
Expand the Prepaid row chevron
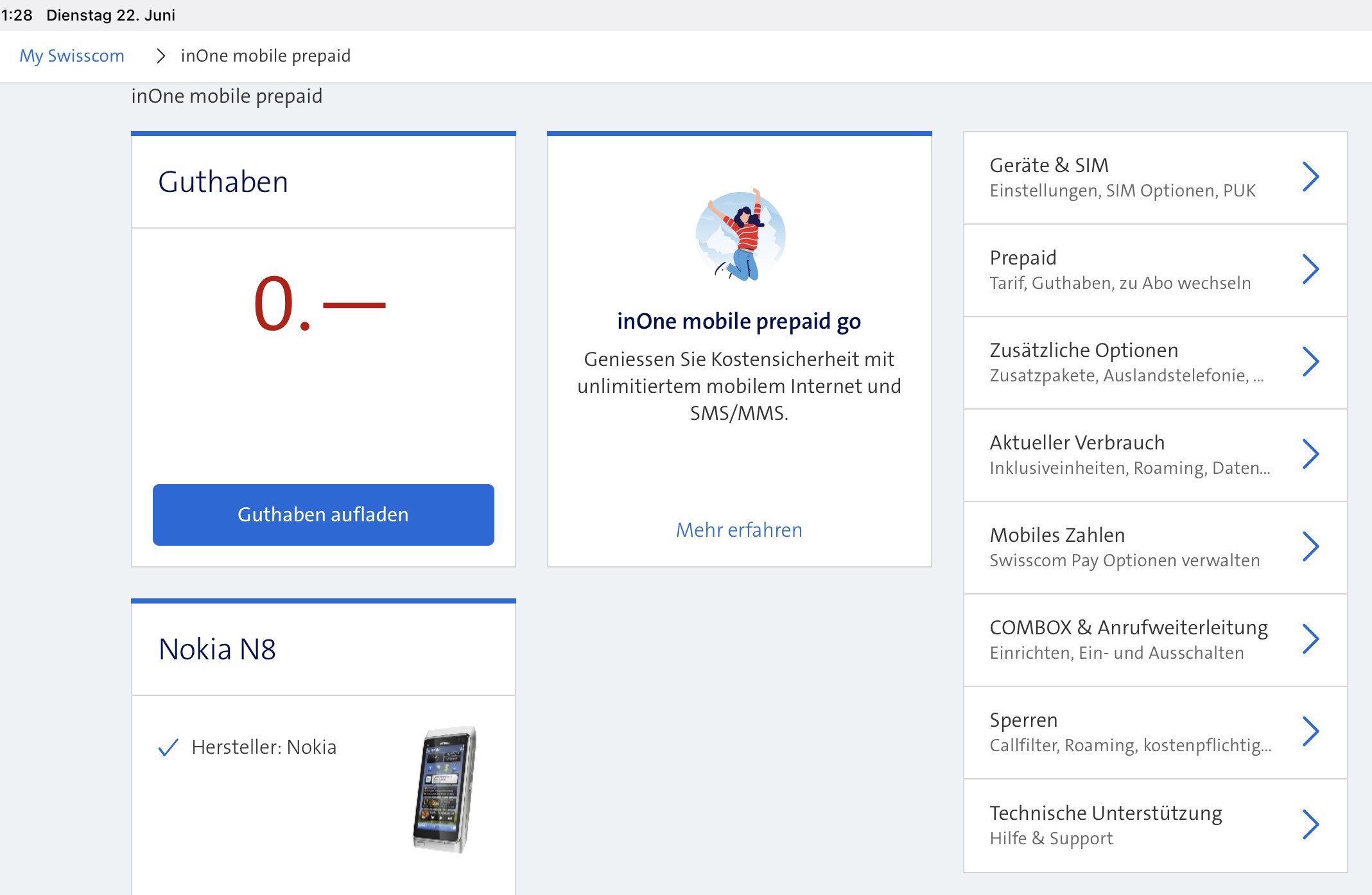(1310, 270)
